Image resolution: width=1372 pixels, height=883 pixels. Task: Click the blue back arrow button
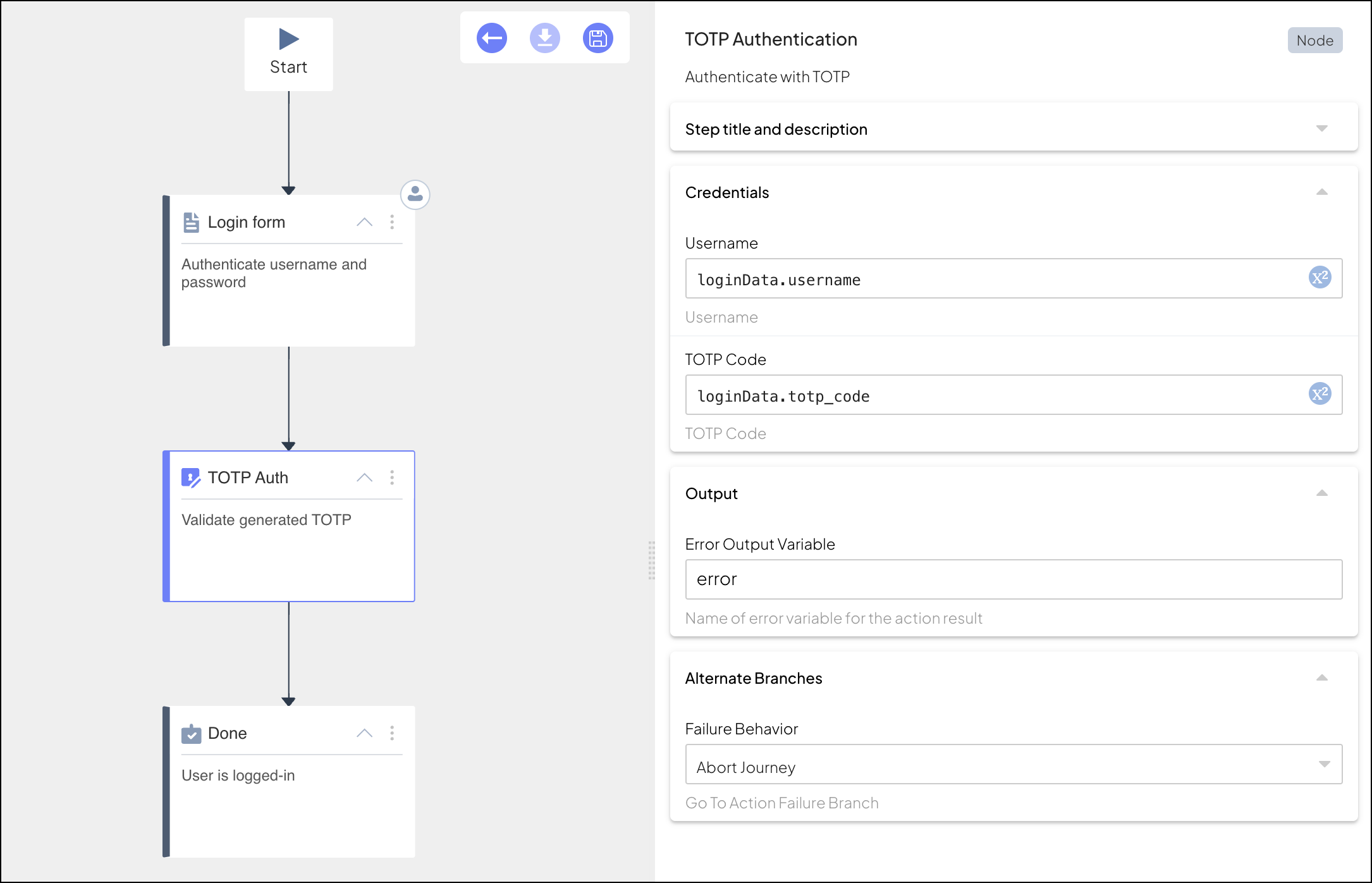click(491, 39)
